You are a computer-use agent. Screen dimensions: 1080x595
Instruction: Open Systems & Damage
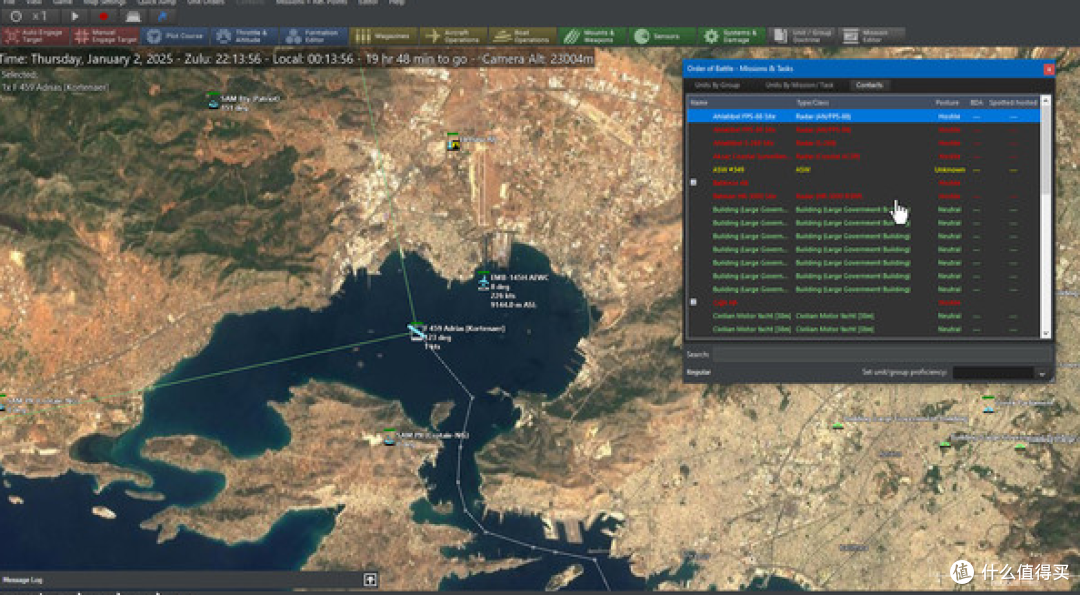coord(731,36)
